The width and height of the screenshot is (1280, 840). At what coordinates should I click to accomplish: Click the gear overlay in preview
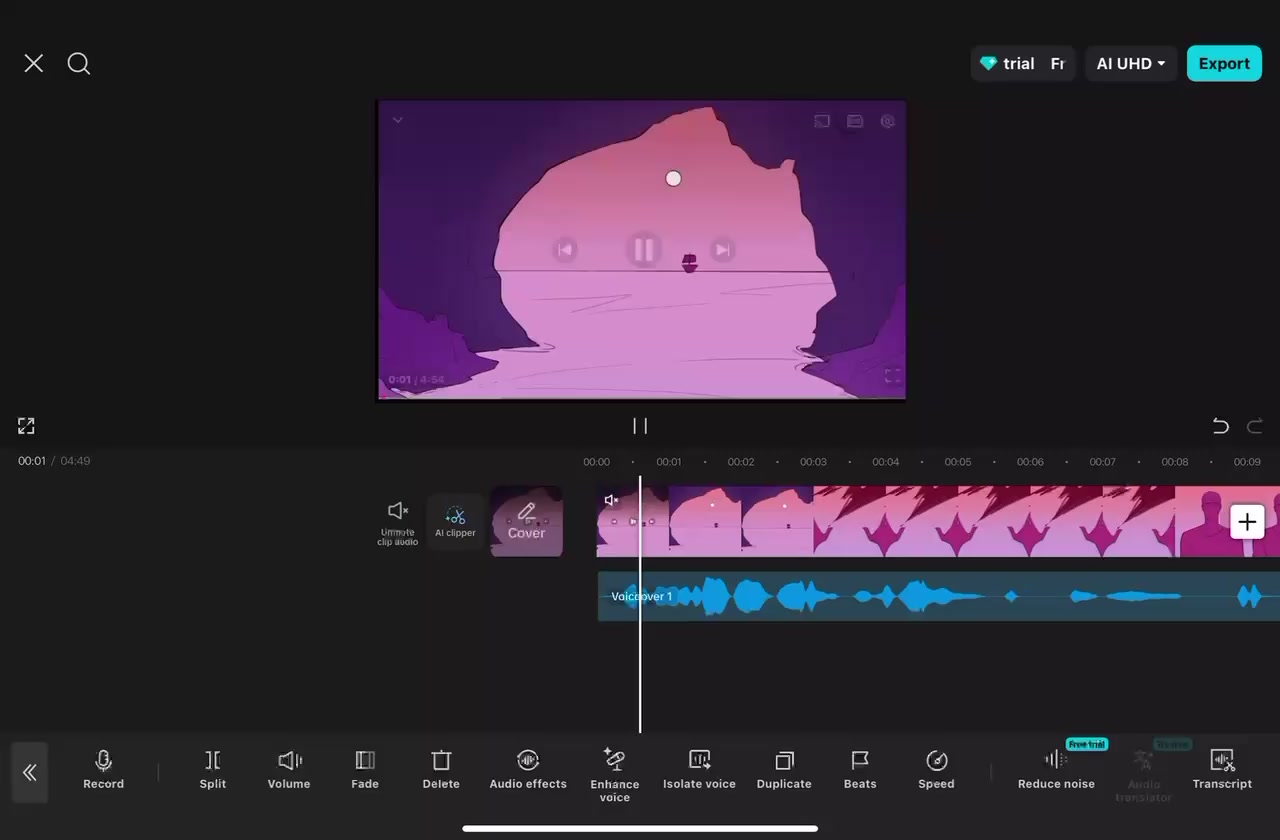[887, 121]
